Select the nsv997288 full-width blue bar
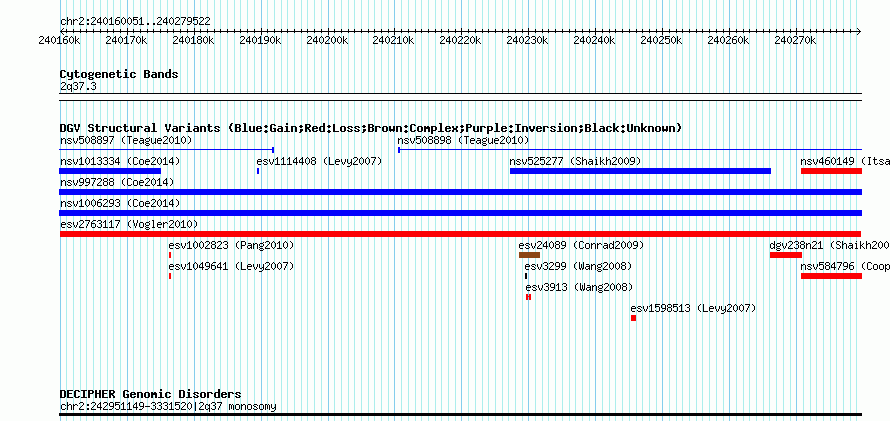890x421 pixels. pos(461,192)
